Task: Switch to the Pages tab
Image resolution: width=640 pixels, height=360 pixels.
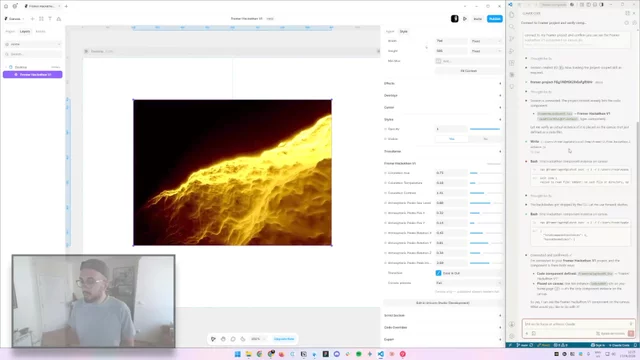Action: pyautogui.click(x=10, y=31)
